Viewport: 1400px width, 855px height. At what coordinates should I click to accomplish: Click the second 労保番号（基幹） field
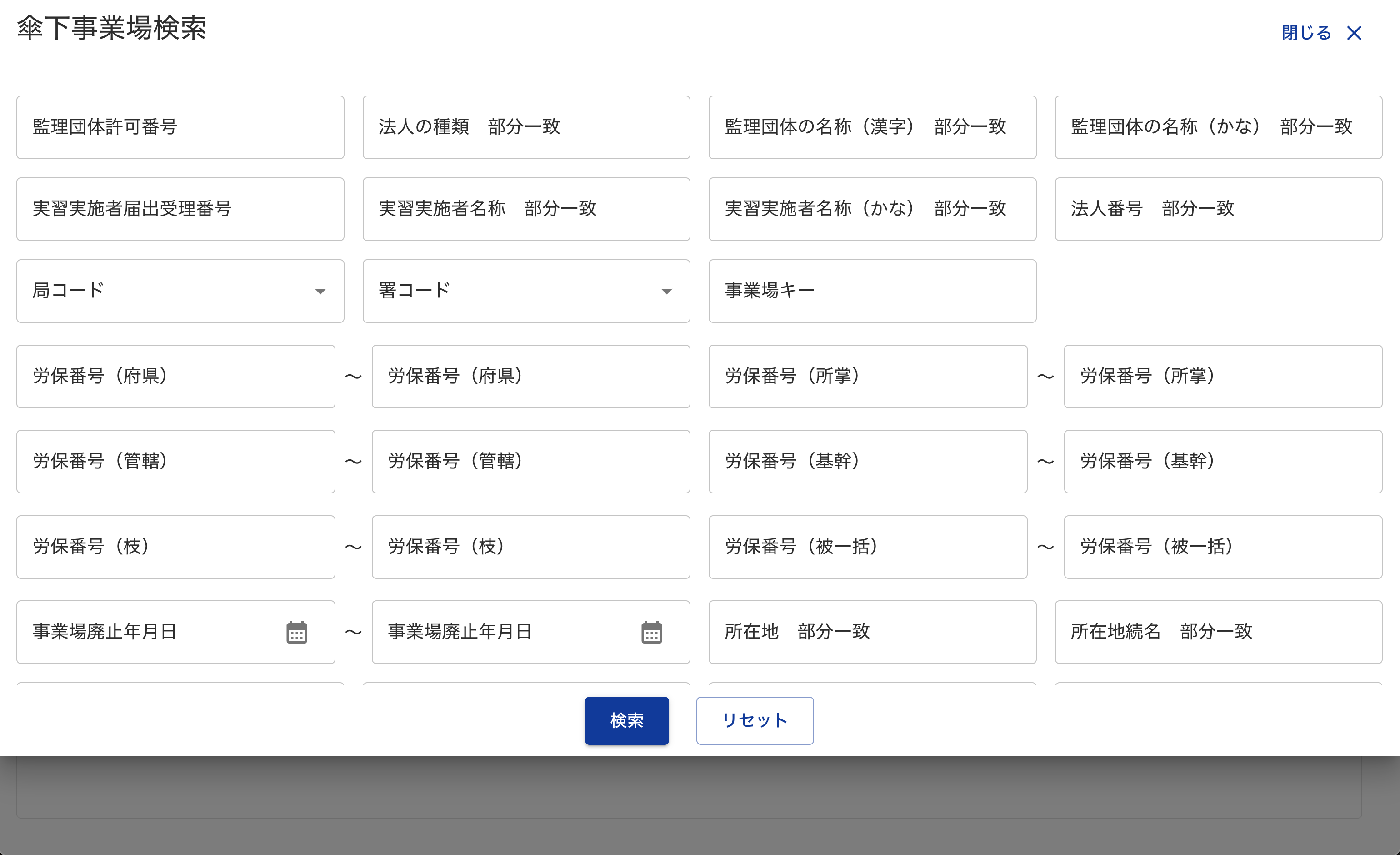pyautogui.click(x=1223, y=462)
